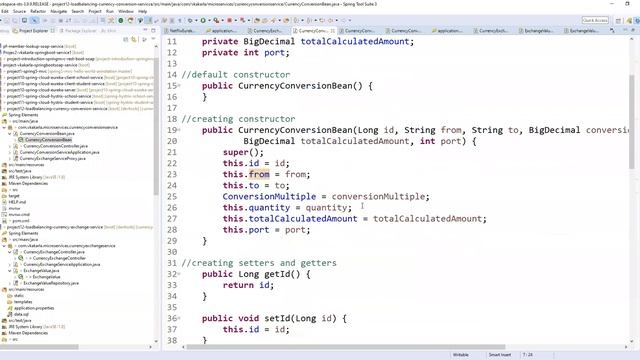Click the Spring perspective icon beside Open Perspective
640x360 pixels.
coord(629,20)
